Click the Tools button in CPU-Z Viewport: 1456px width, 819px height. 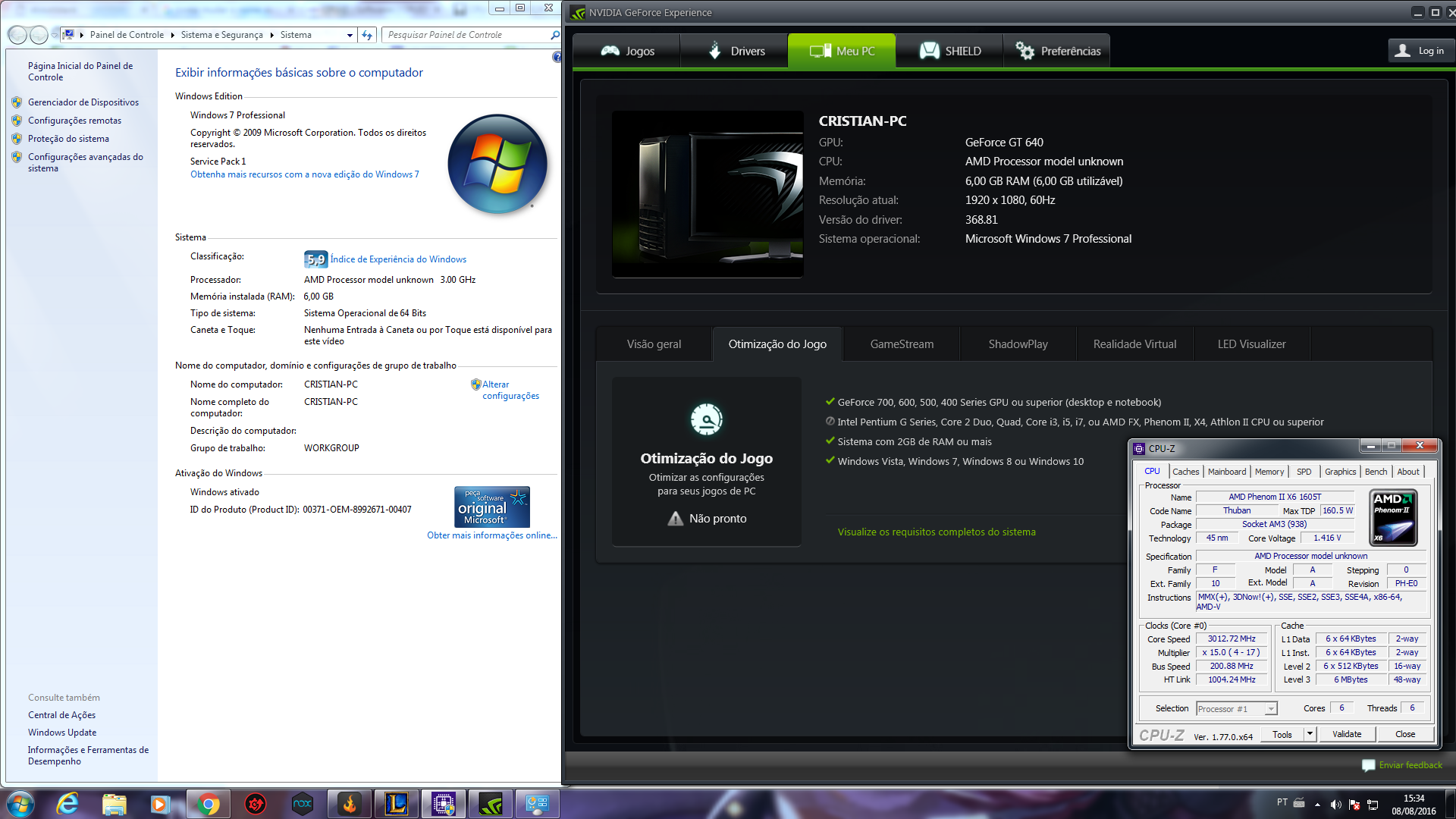tap(1282, 734)
